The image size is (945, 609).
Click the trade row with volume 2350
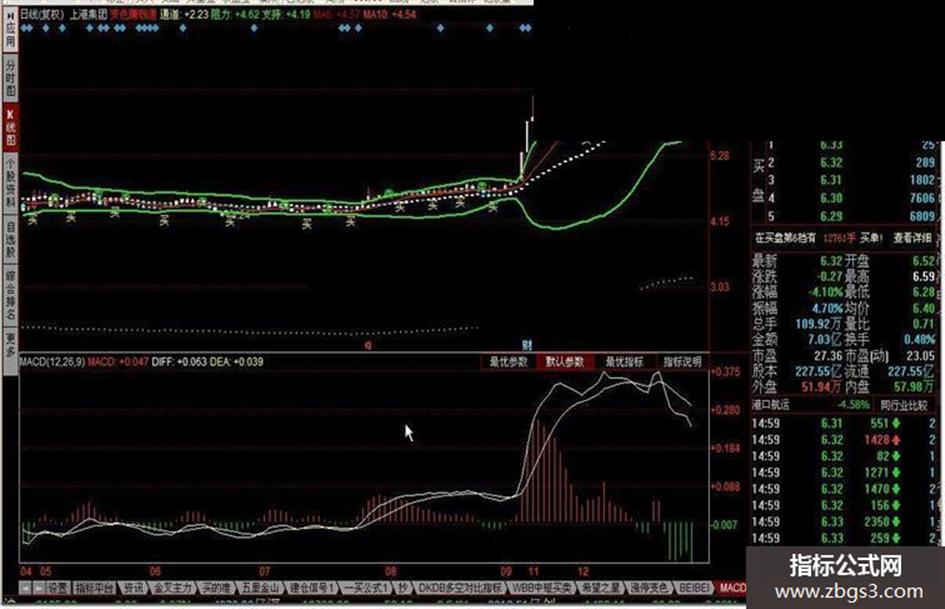[843, 522]
